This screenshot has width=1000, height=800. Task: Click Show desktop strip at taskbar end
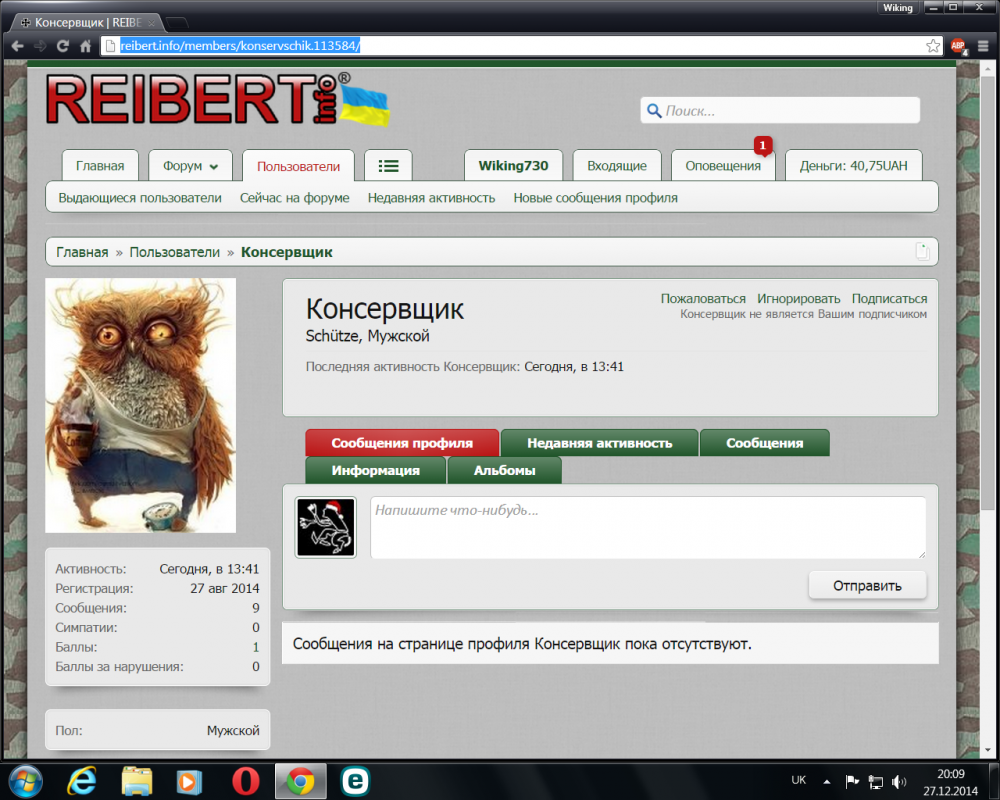click(995, 780)
